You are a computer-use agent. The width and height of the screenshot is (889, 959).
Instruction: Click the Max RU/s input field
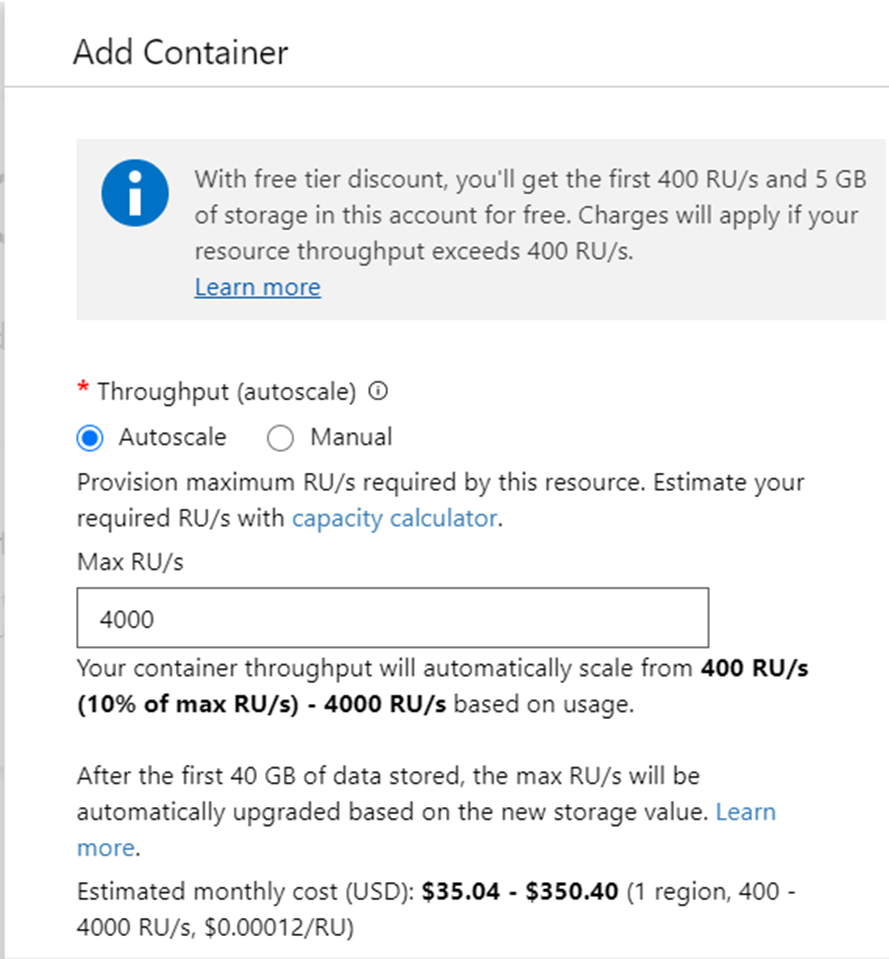point(393,618)
